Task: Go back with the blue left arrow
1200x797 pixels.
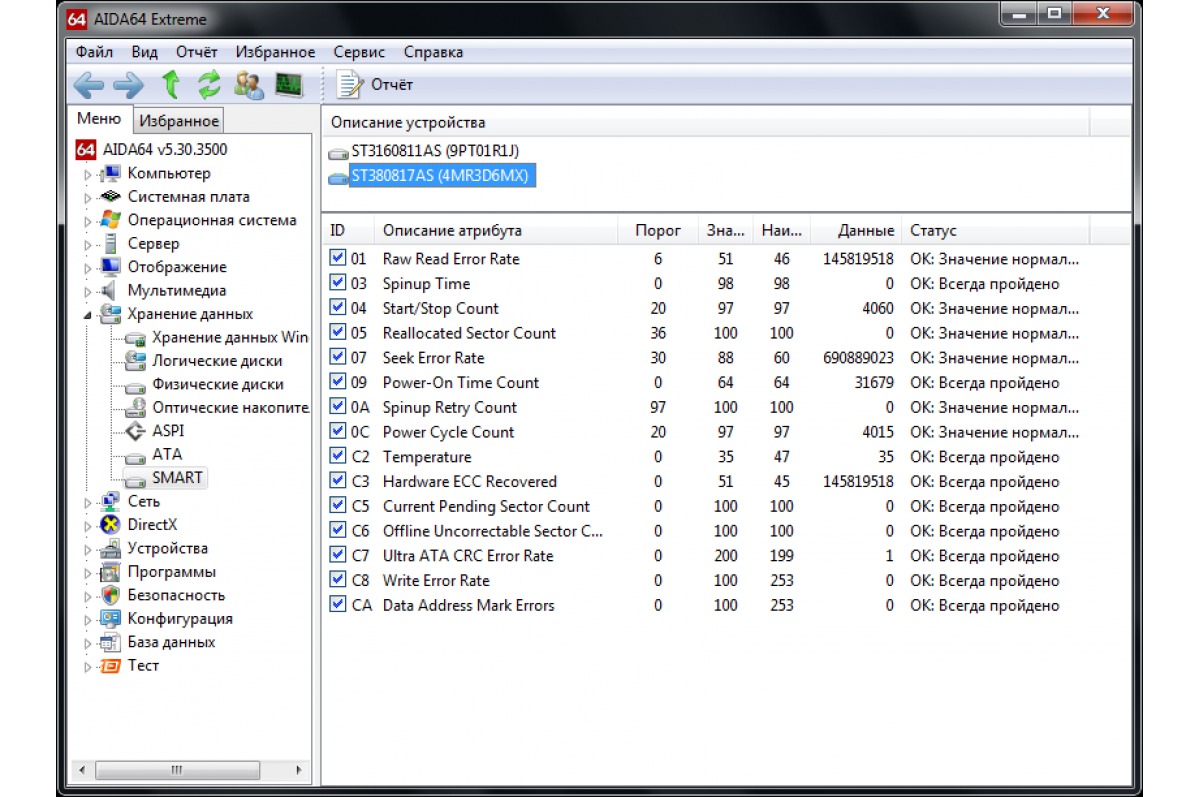Action: pyautogui.click(x=88, y=85)
